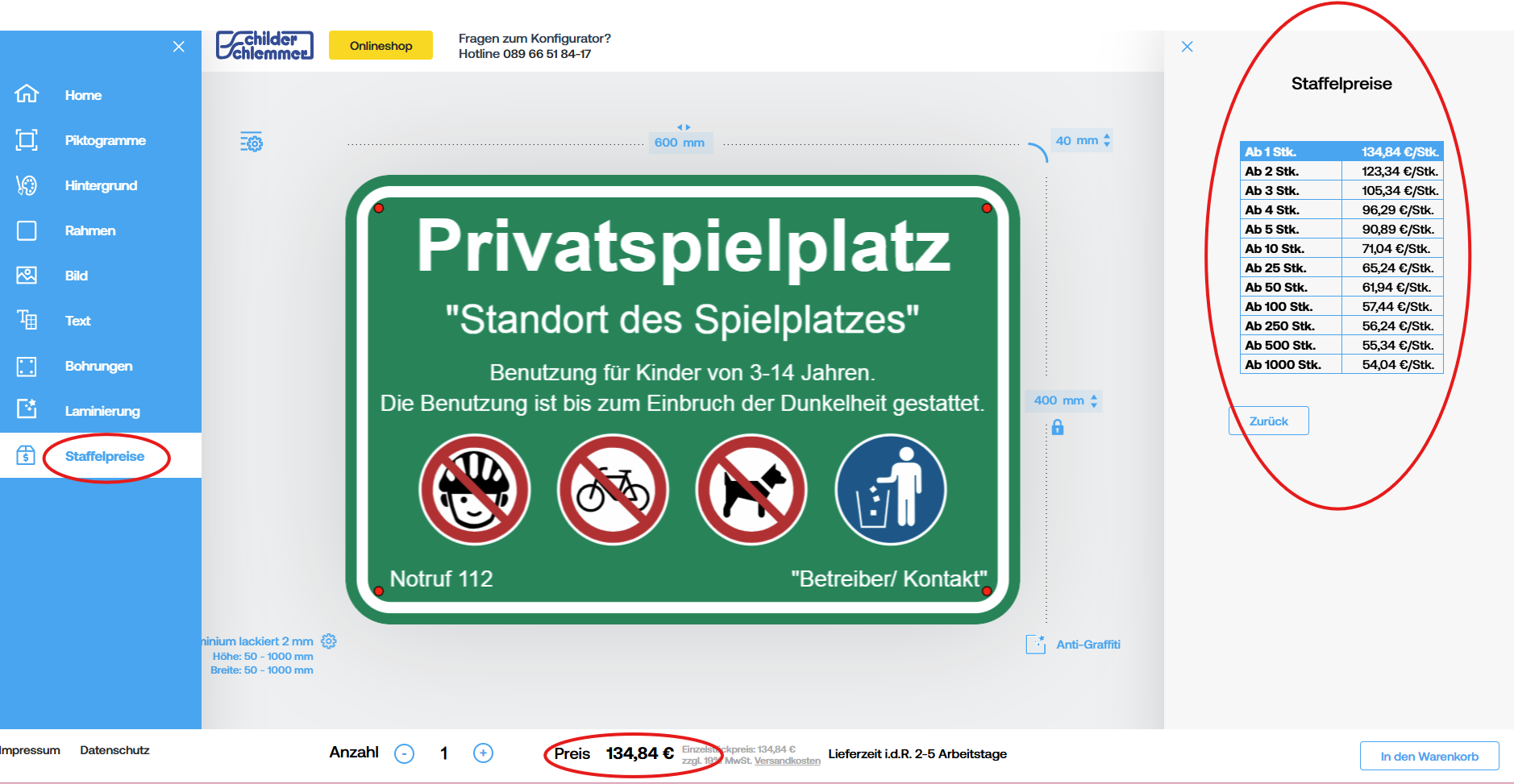This screenshot has height=784, width=1514.
Task: Select the Ab 500 Stk. price row
Action: point(1341,345)
